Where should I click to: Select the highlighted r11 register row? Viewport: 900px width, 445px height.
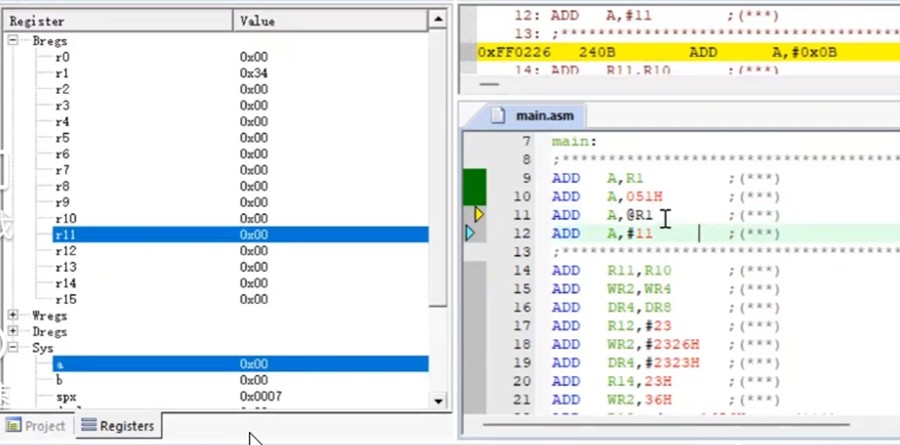66,235
